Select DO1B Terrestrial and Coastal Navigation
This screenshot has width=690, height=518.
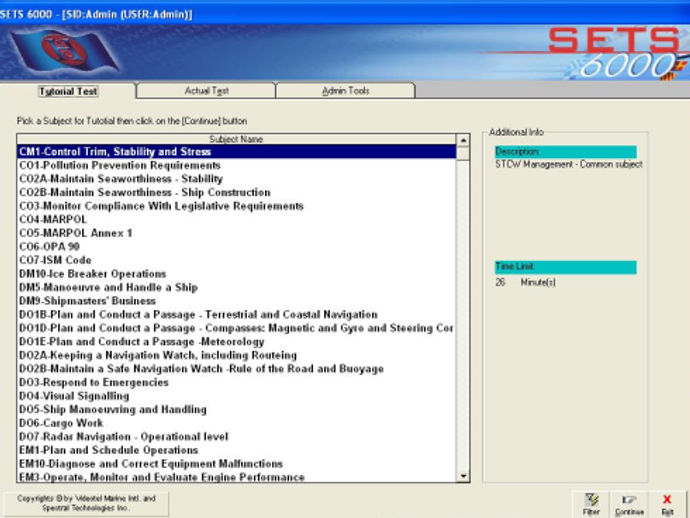pyautogui.click(x=237, y=315)
